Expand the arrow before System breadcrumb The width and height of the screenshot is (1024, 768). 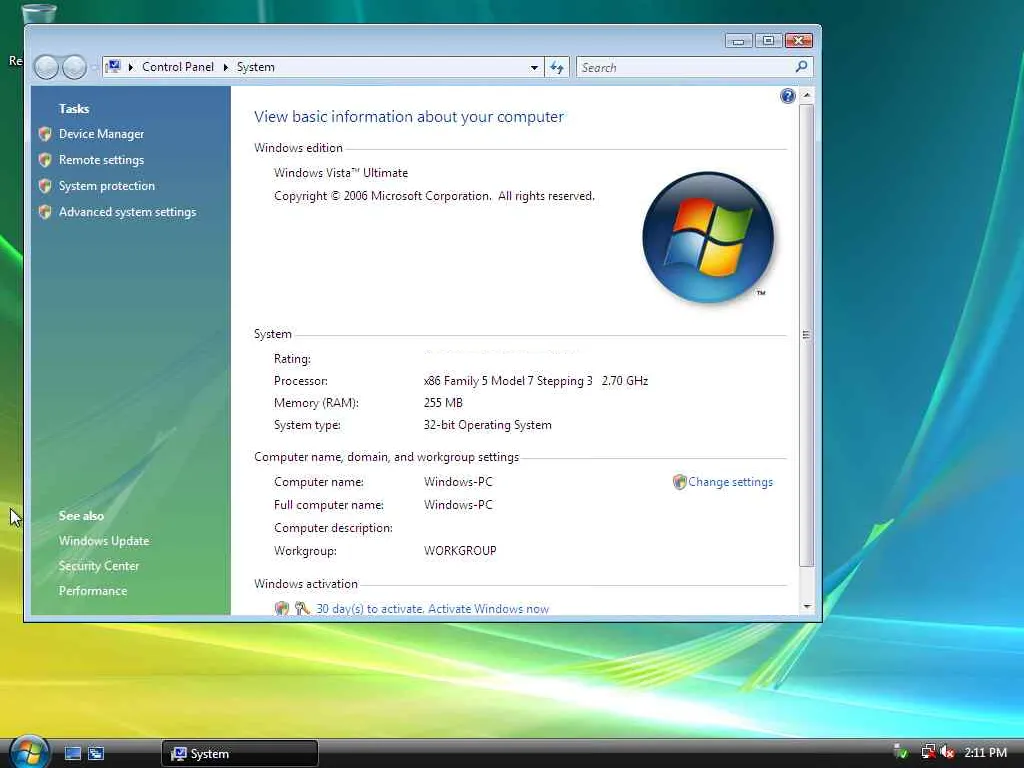[225, 67]
